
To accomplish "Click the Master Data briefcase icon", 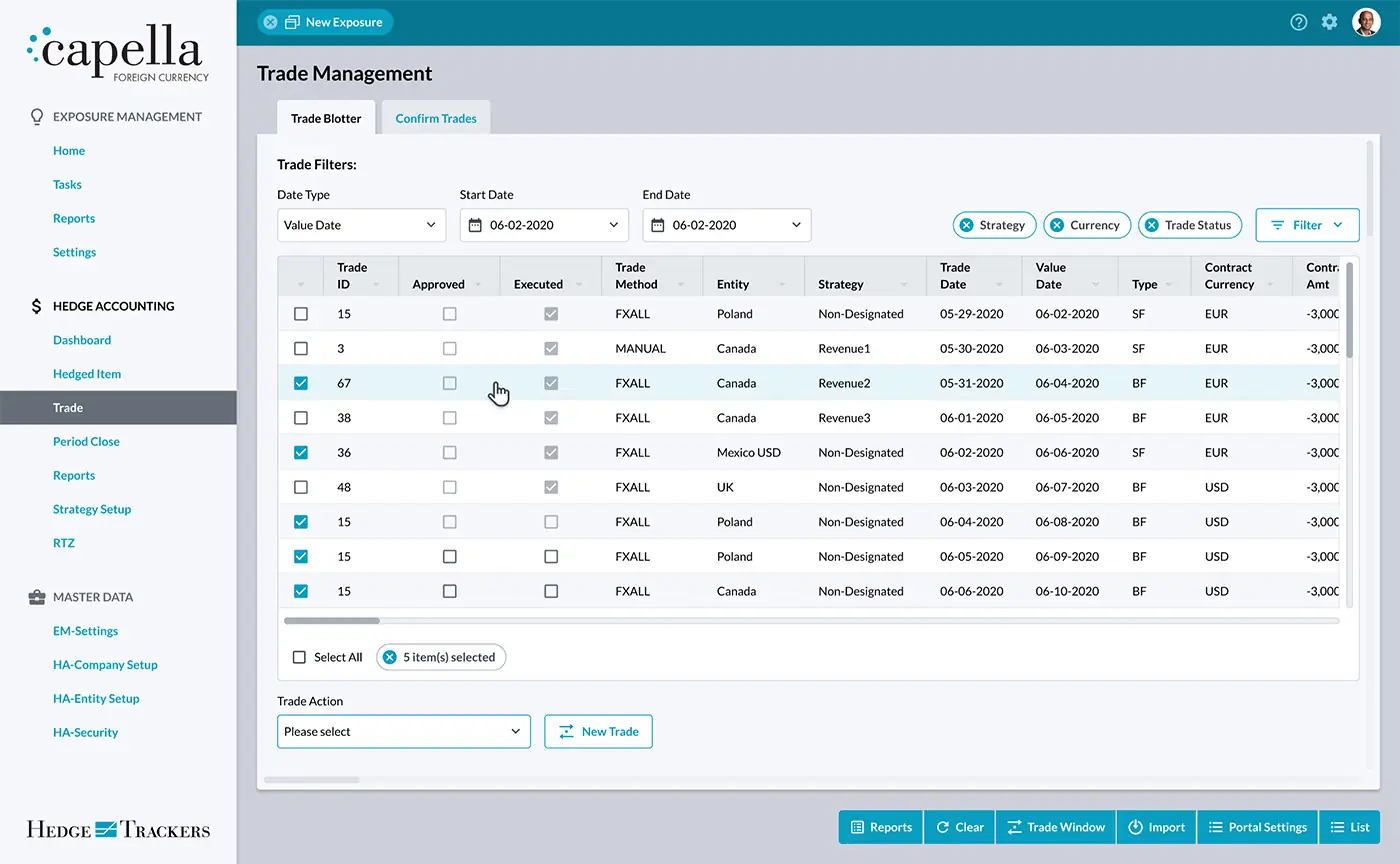I will [37, 597].
